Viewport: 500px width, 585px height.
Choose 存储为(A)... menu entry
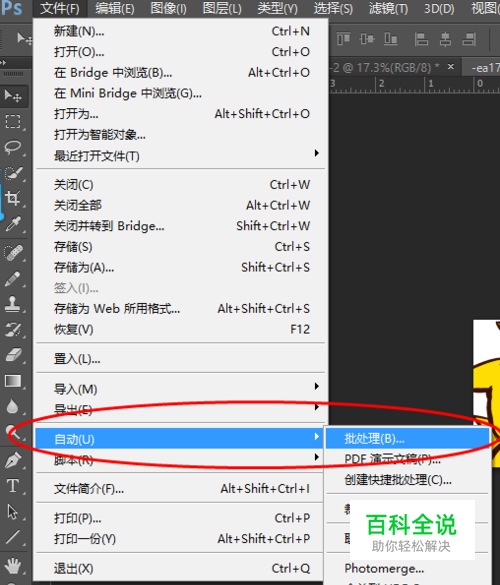tap(181, 267)
